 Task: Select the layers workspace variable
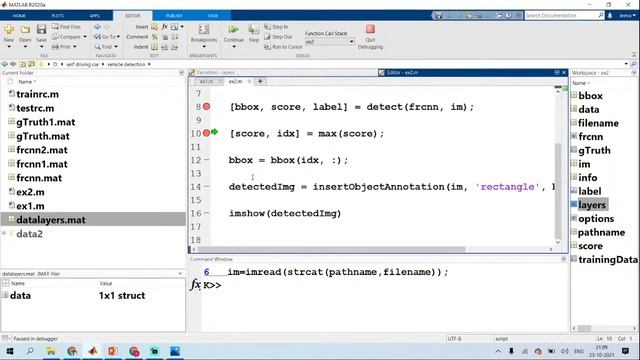click(592, 205)
